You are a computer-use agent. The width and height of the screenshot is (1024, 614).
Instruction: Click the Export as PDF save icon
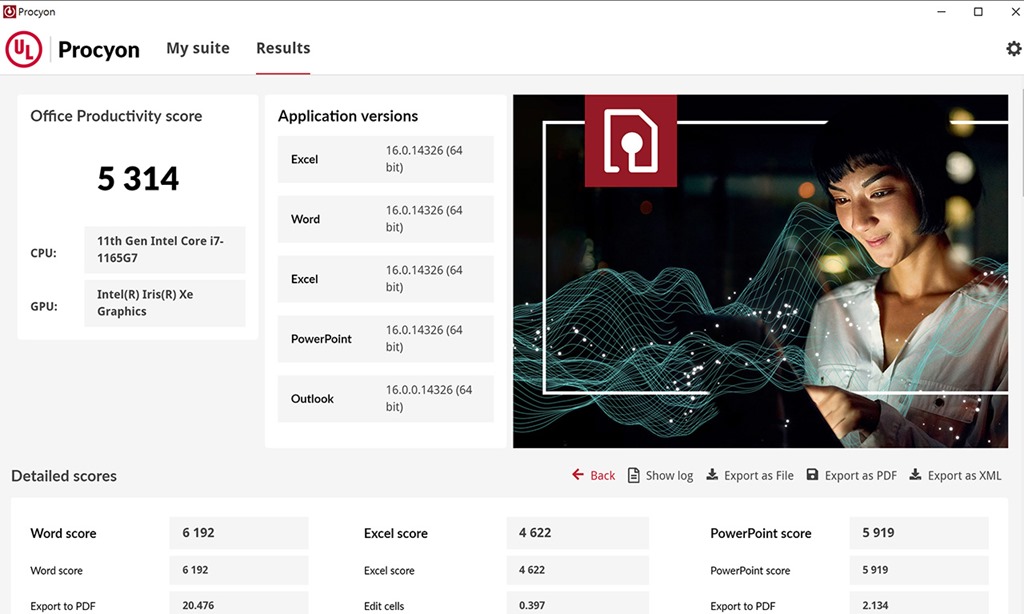812,475
